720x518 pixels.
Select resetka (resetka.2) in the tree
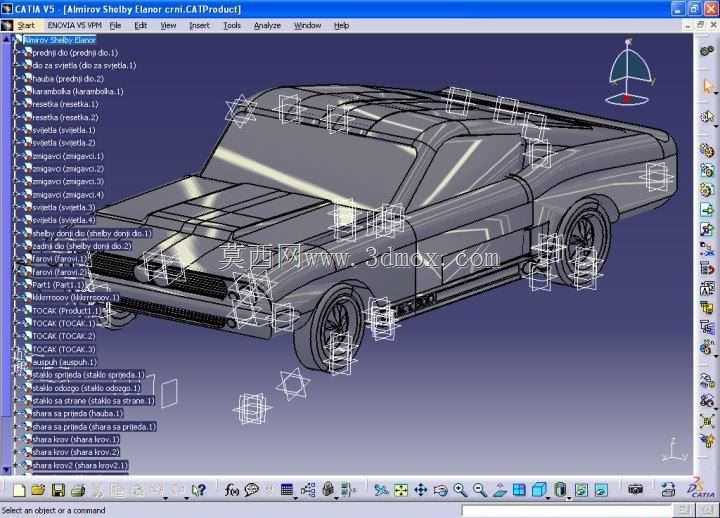coord(65,117)
